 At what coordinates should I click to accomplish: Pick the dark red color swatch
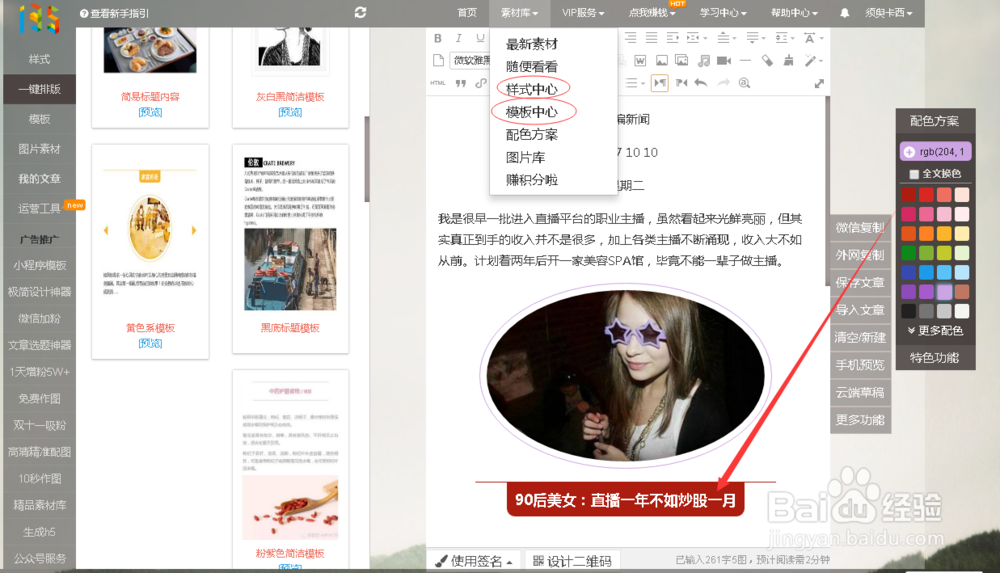(908, 195)
